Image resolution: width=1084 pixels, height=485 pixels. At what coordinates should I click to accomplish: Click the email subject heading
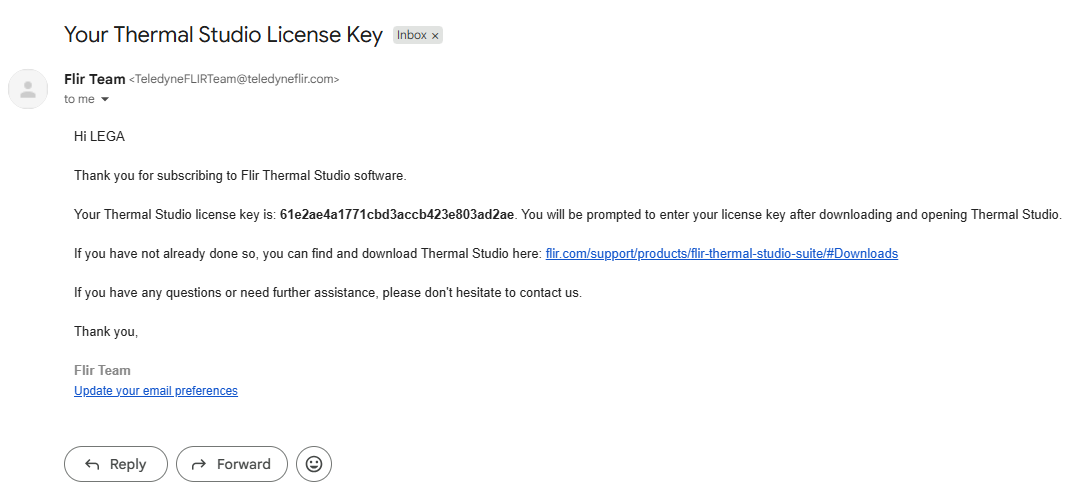pyautogui.click(x=223, y=35)
